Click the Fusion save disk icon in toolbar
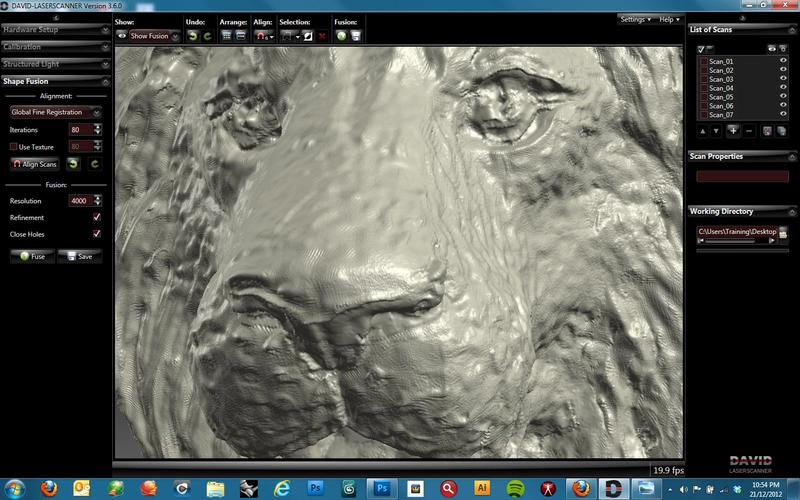This screenshot has height=500, width=800. pos(355,35)
